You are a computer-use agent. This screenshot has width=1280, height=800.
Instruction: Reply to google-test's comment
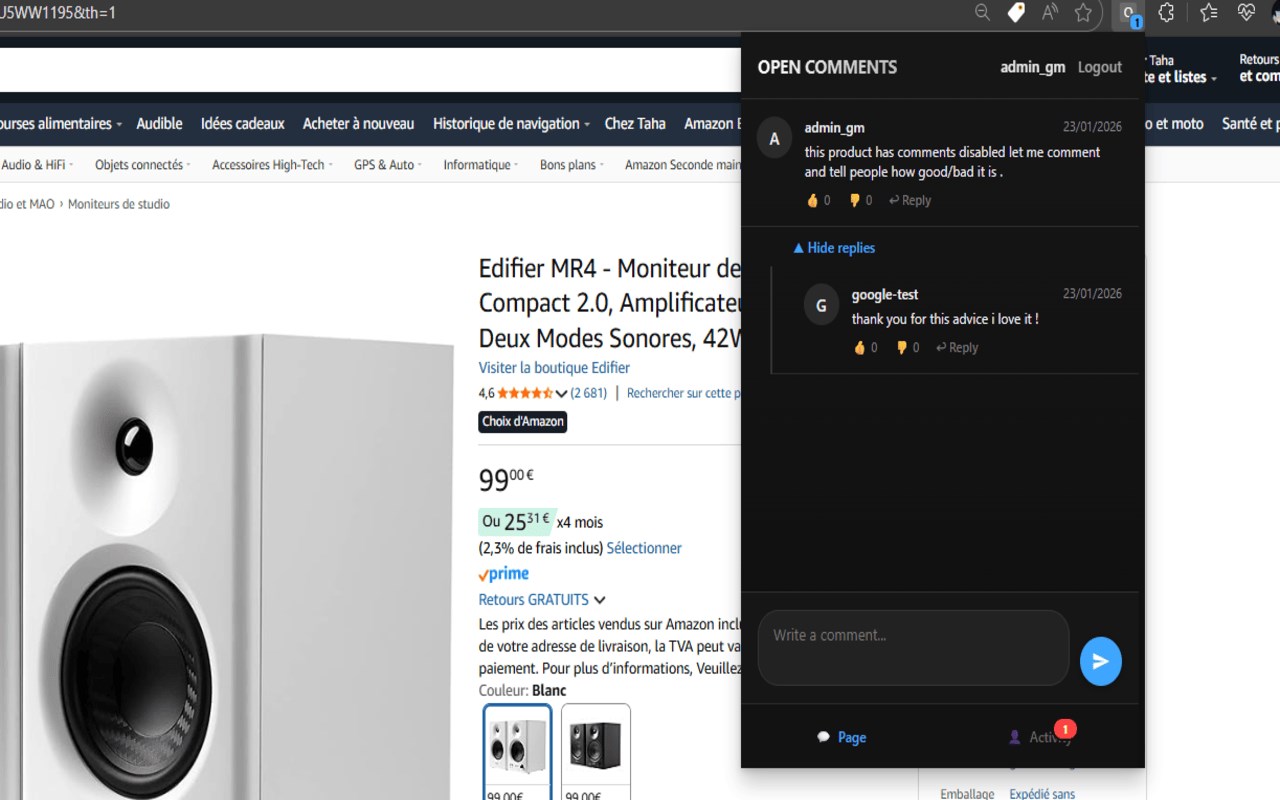coord(957,347)
